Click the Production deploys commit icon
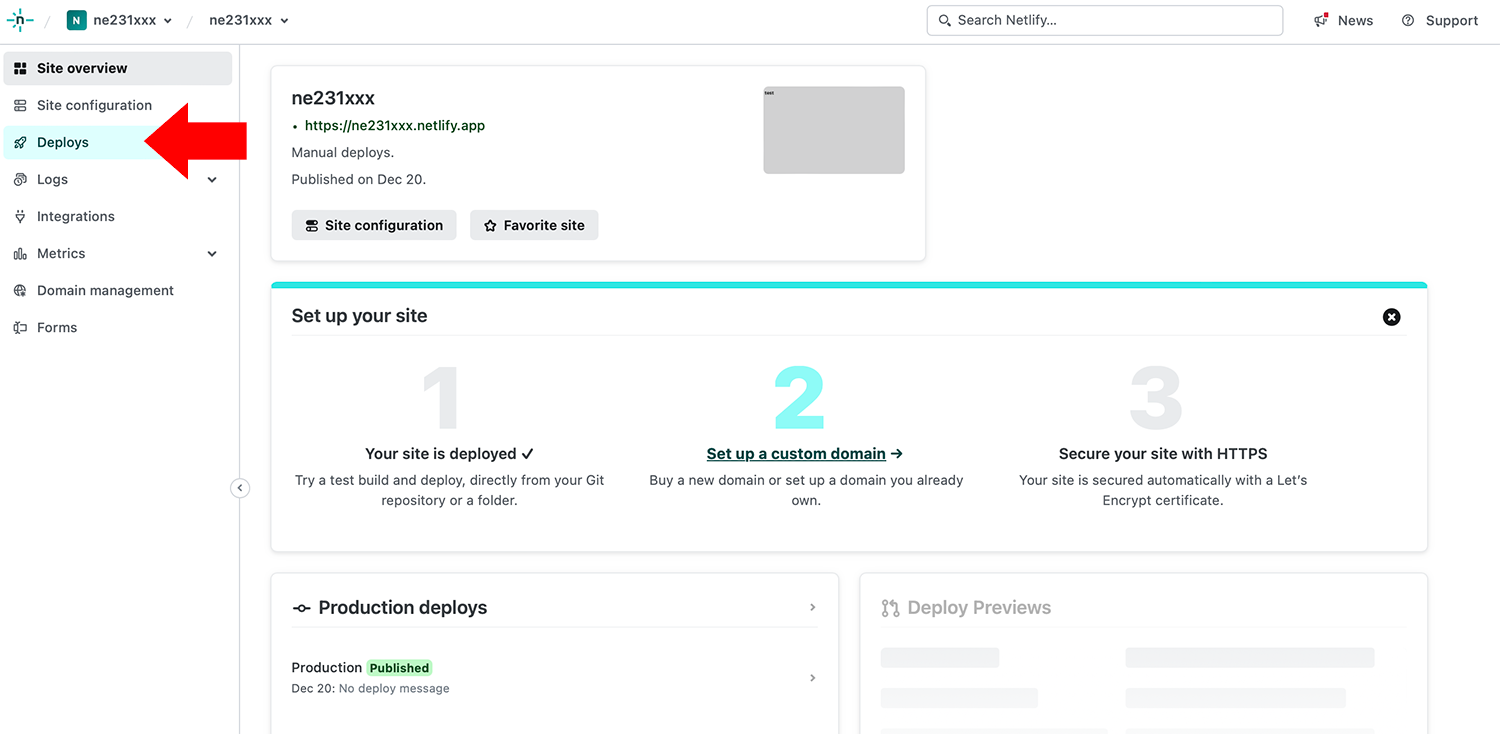The height and width of the screenshot is (734, 1500). (x=301, y=608)
